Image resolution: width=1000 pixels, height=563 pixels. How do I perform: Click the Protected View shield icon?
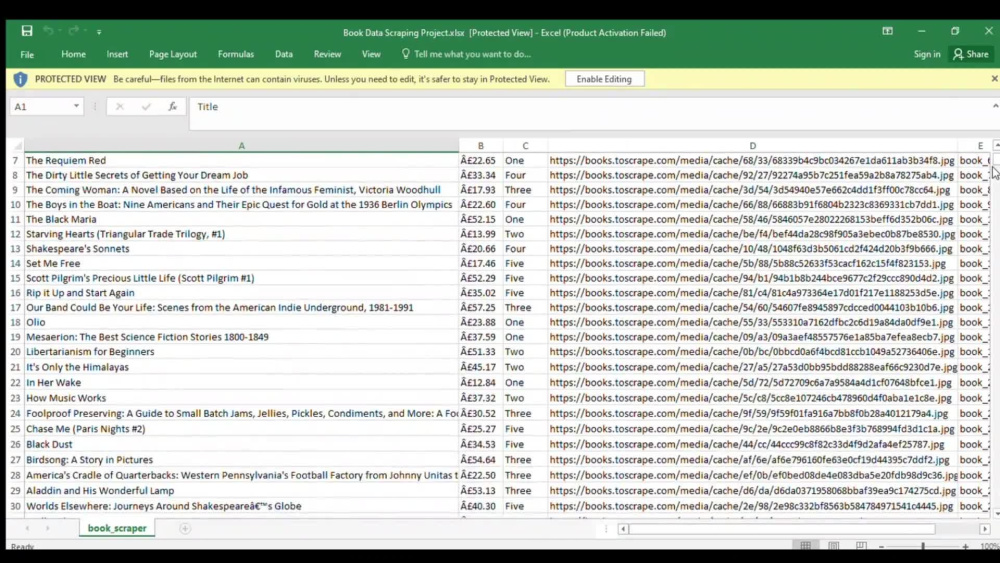pos(20,79)
